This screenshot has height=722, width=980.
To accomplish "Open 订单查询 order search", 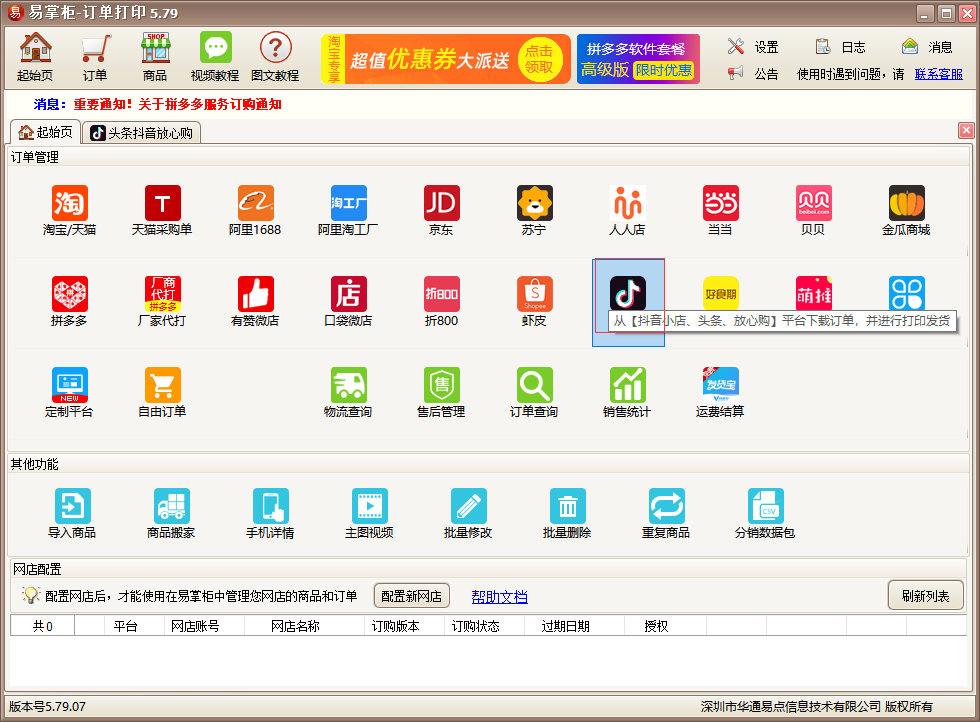I will pos(534,393).
